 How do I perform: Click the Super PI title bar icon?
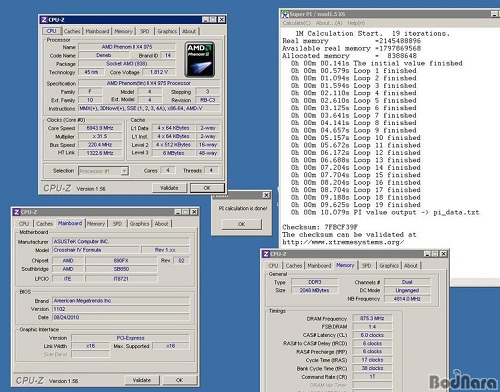pos(285,14)
